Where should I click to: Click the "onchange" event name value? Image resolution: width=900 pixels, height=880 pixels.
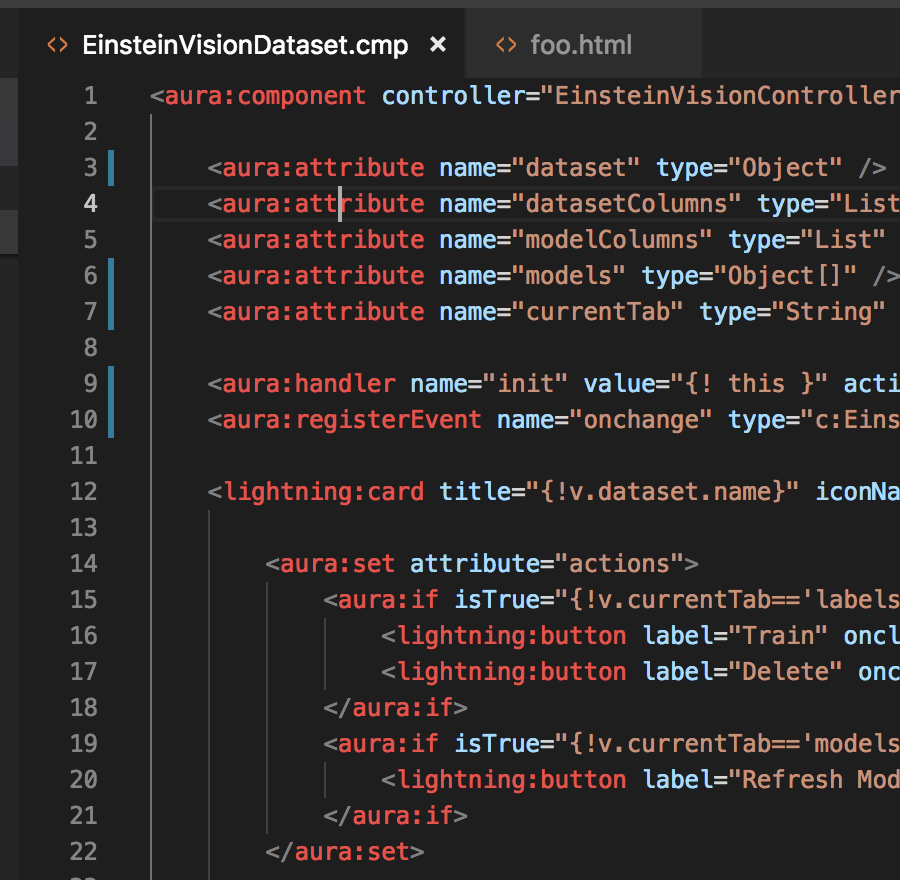pos(641,419)
